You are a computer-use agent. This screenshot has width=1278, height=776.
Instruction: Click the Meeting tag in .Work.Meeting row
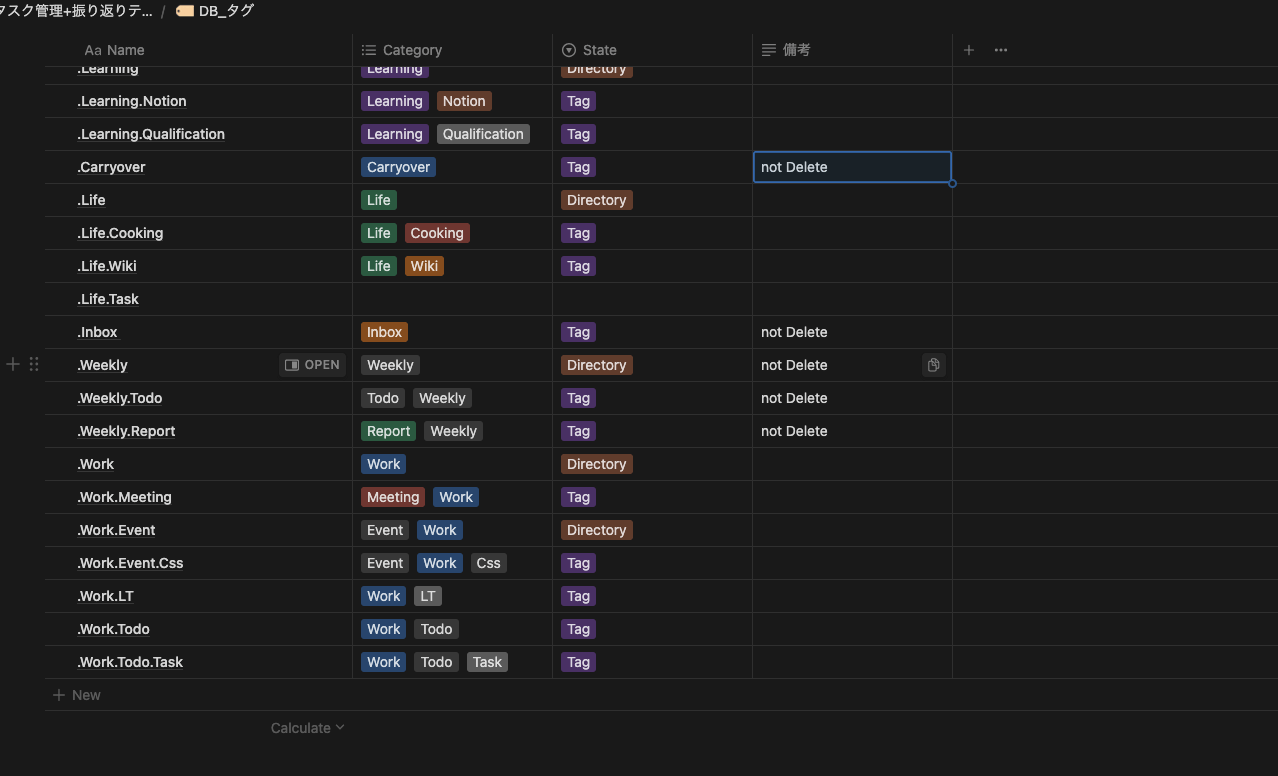393,497
